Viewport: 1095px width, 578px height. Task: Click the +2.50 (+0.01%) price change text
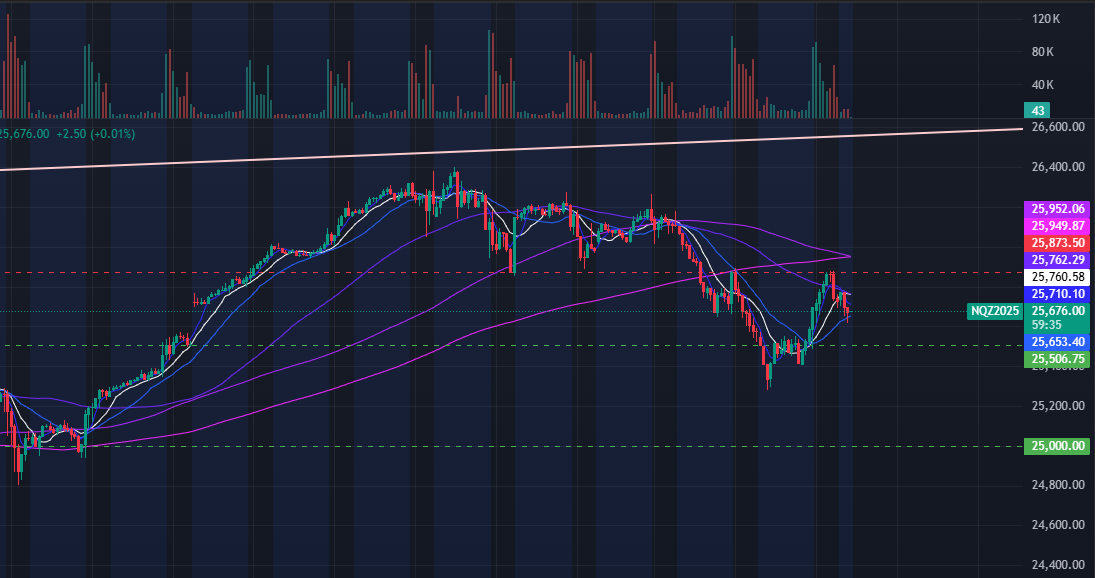95,133
